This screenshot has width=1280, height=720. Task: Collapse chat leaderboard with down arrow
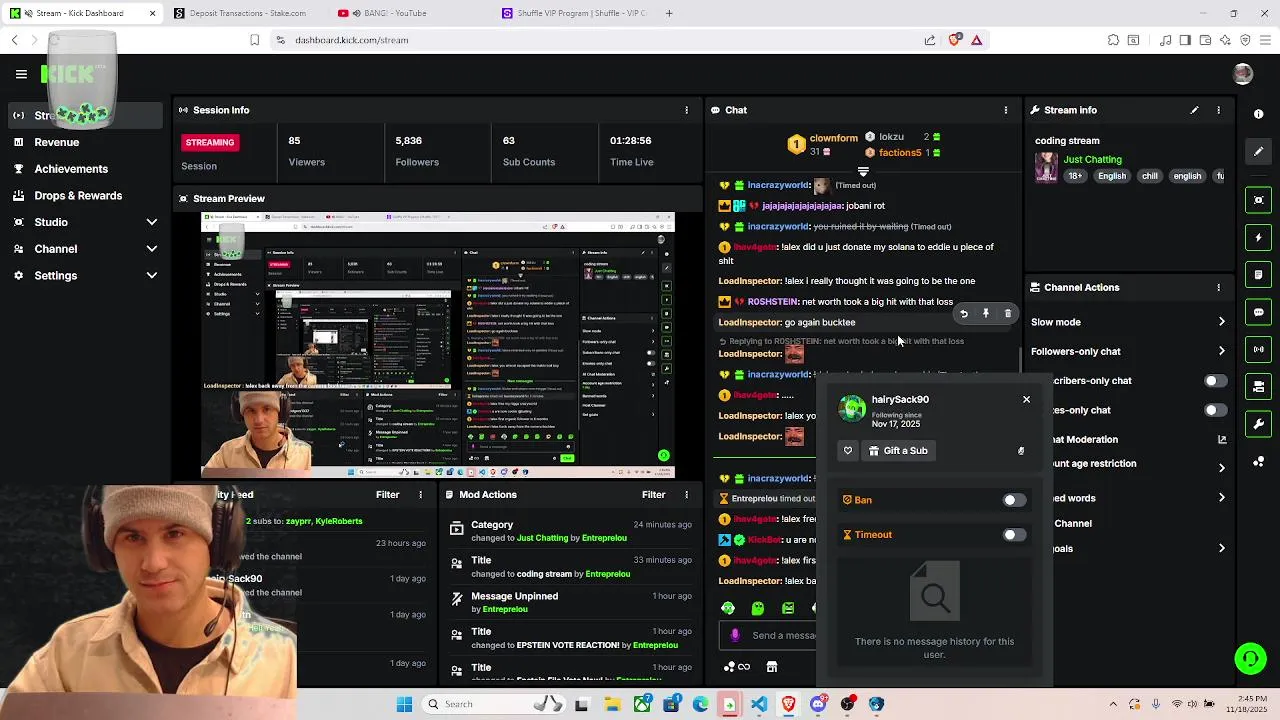[863, 172]
